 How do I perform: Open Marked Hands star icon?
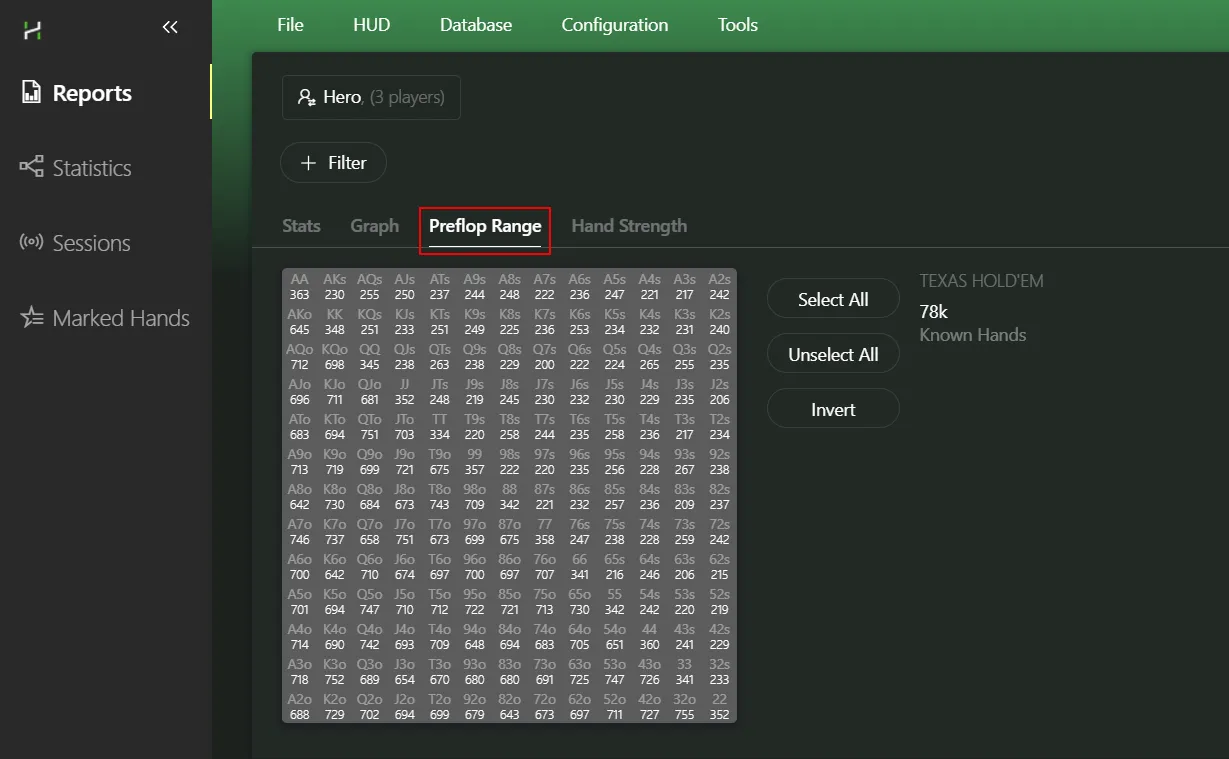tap(32, 318)
